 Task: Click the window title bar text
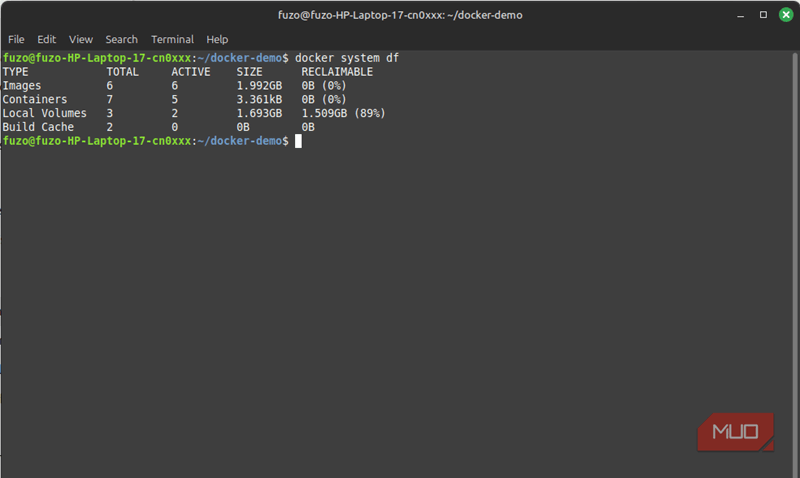[399, 15]
